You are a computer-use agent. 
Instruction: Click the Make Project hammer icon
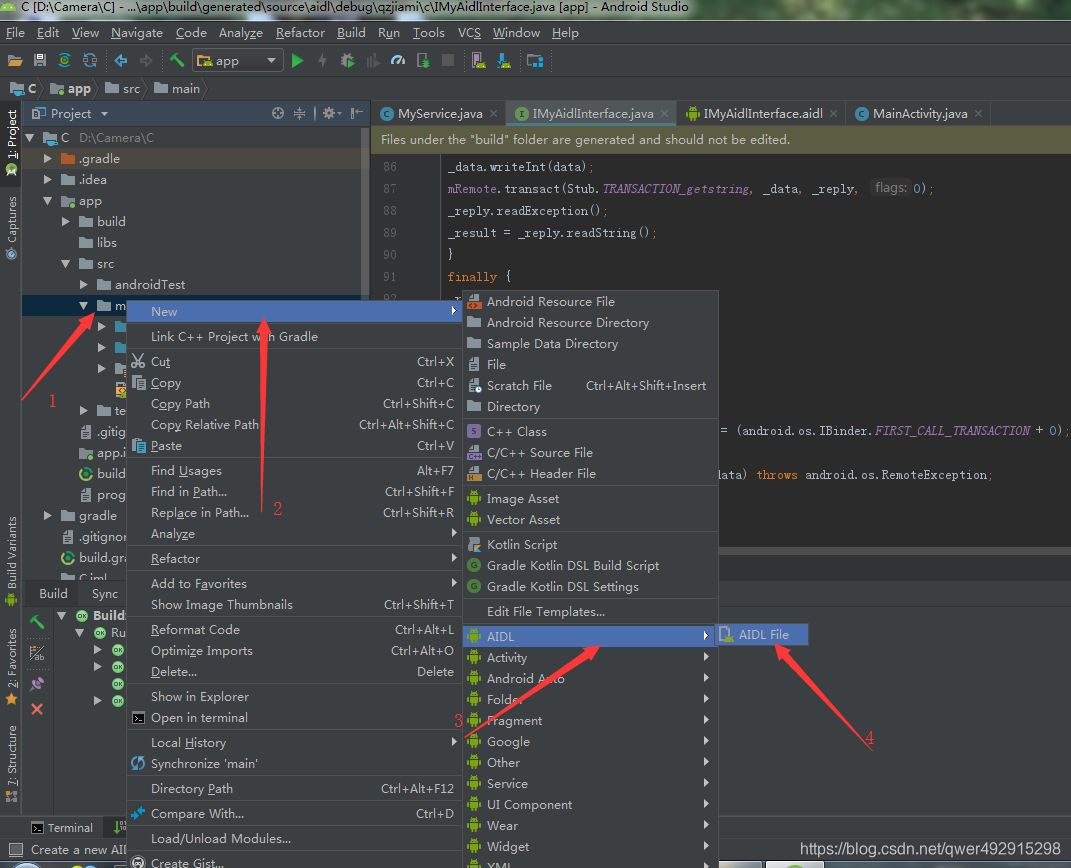click(x=177, y=60)
